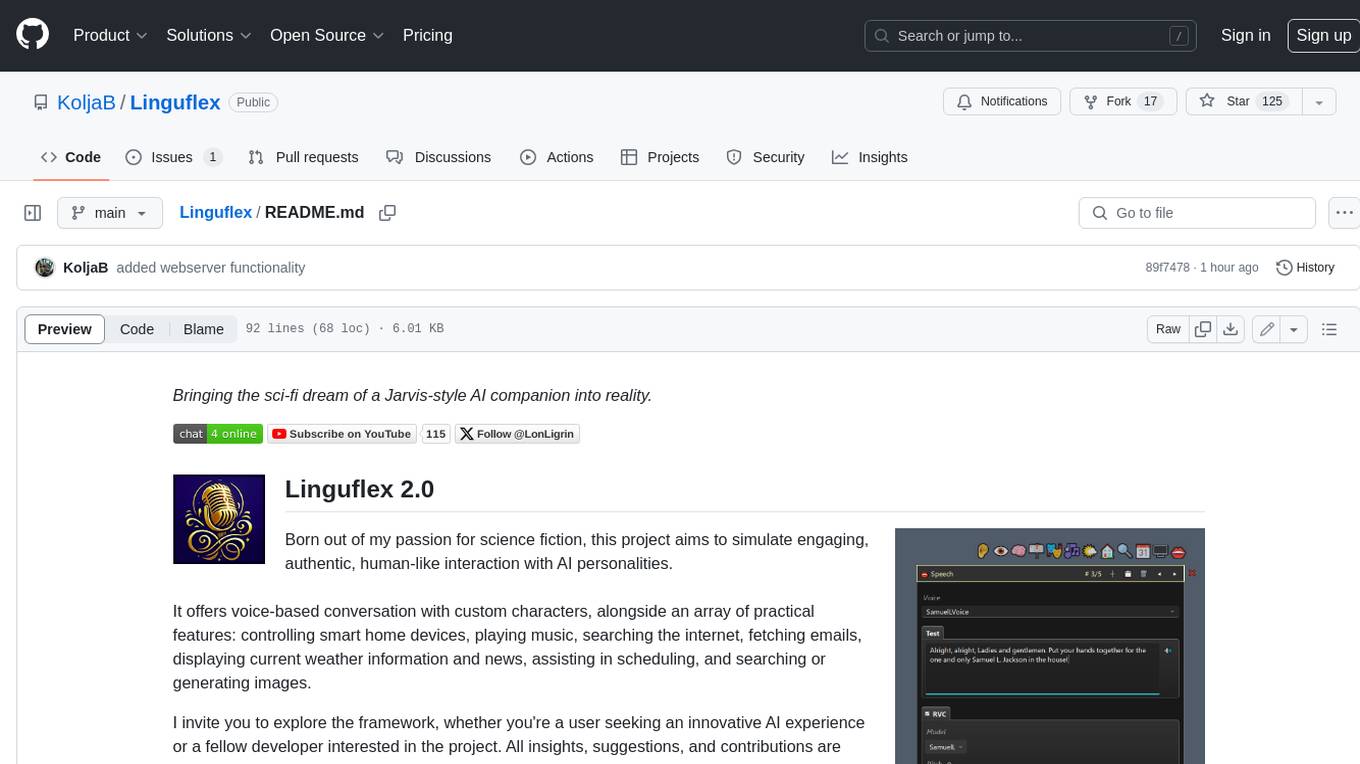Viewport: 1360px width, 764px height.
Task: Open the Raw file view
Action: click(x=1168, y=329)
